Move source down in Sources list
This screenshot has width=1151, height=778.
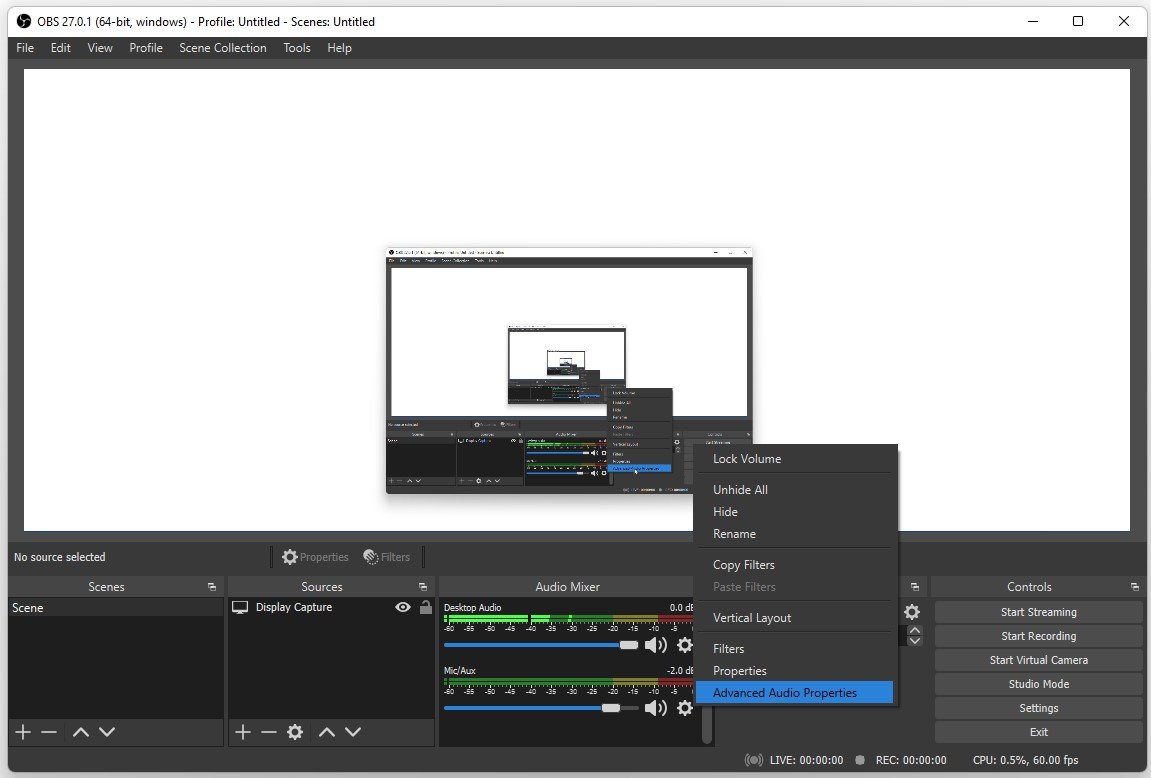[353, 732]
